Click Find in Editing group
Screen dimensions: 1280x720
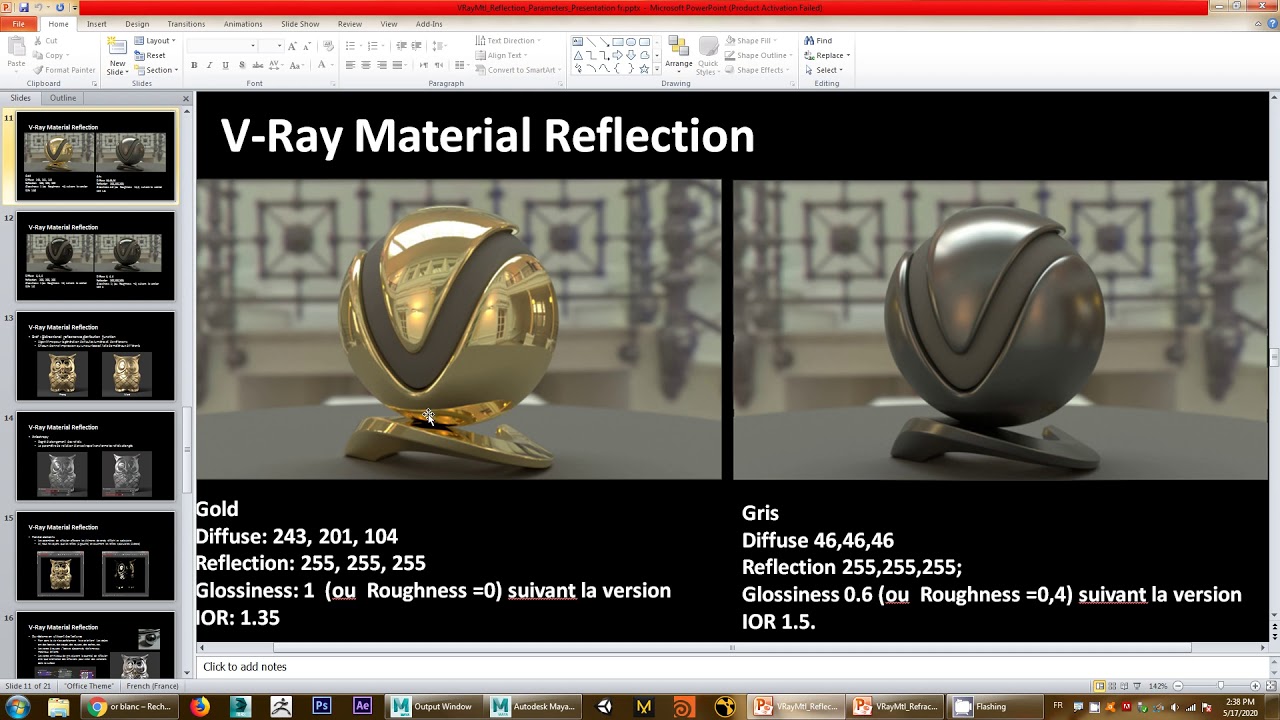point(818,41)
